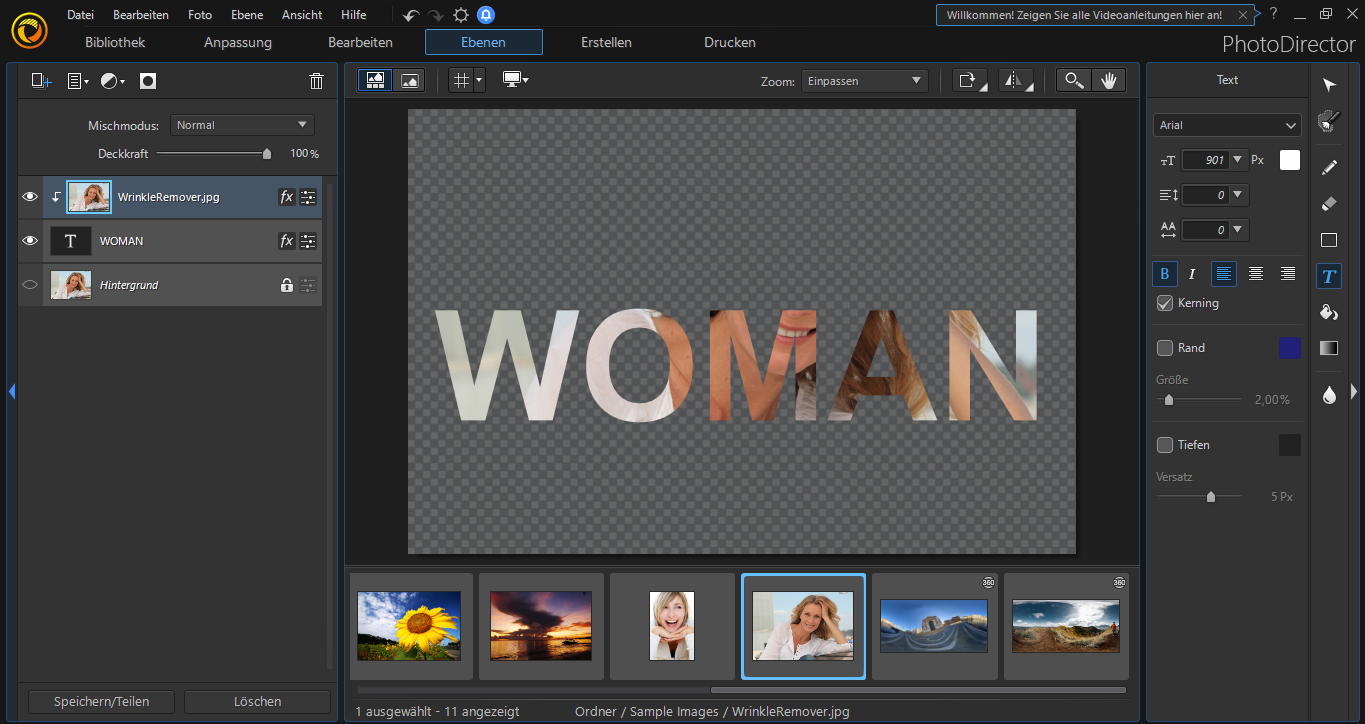1365x724 pixels.
Task: Open fx effects for WOMAN layer
Action: coord(286,241)
